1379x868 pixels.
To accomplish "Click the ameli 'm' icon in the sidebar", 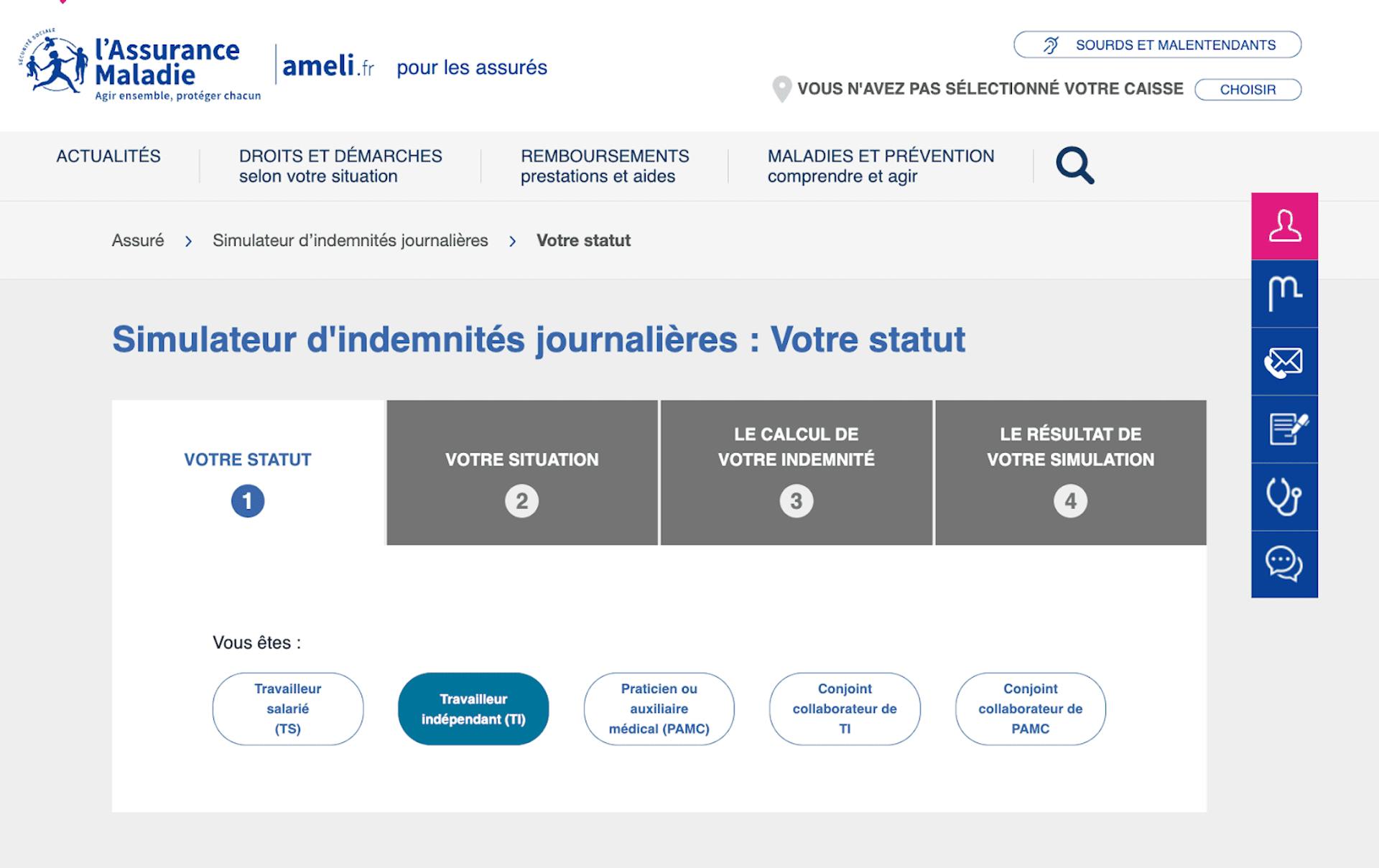I will click(1284, 293).
